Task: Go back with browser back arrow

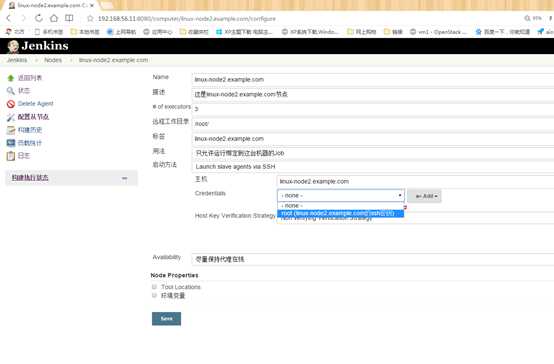Action: pyautogui.click(x=9, y=18)
